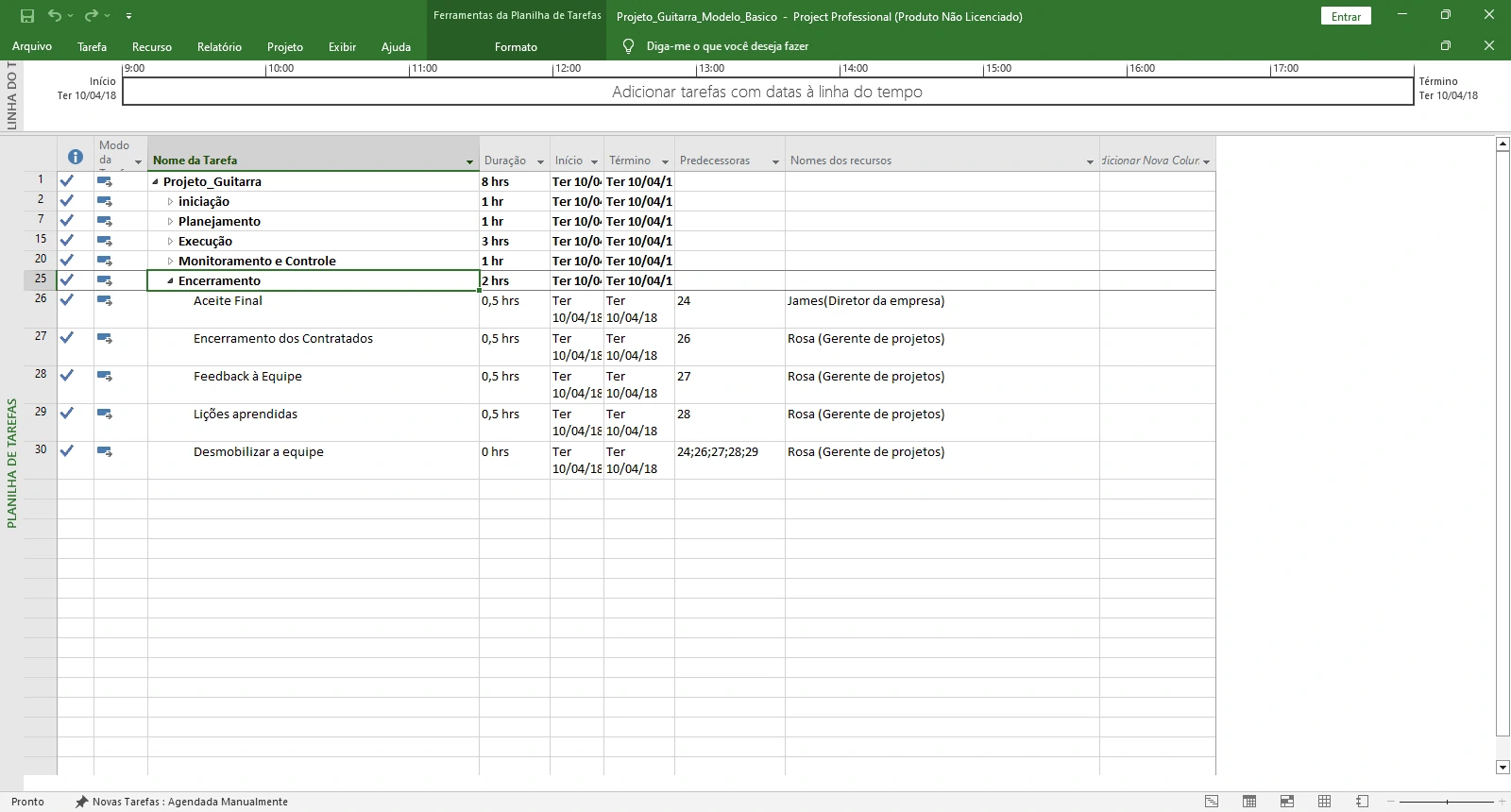Open the Relatório ribbon tab
1511x812 pixels.
tap(219, 46)
